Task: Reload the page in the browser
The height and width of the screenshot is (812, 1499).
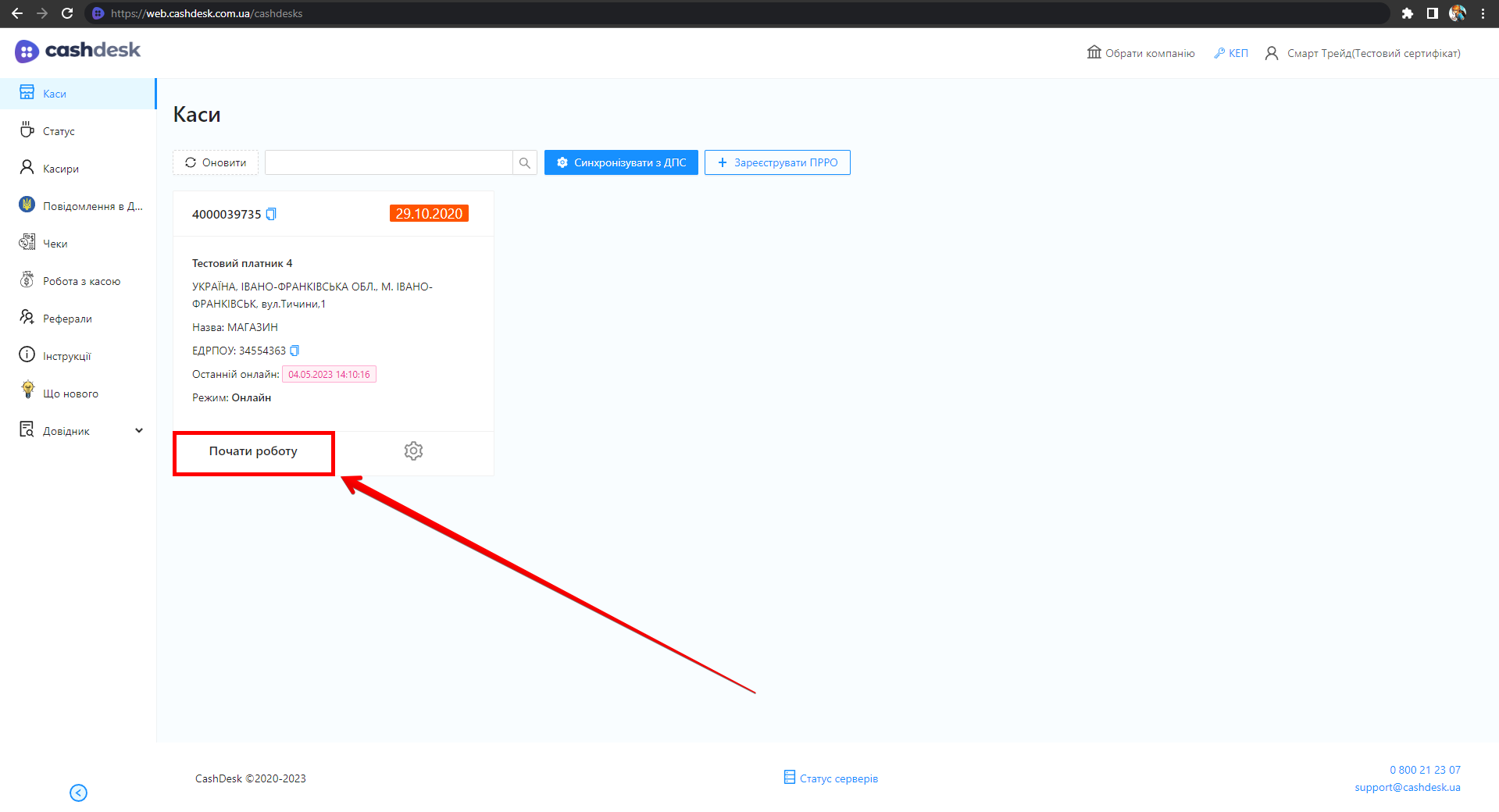Action: [x=67, y=13]
